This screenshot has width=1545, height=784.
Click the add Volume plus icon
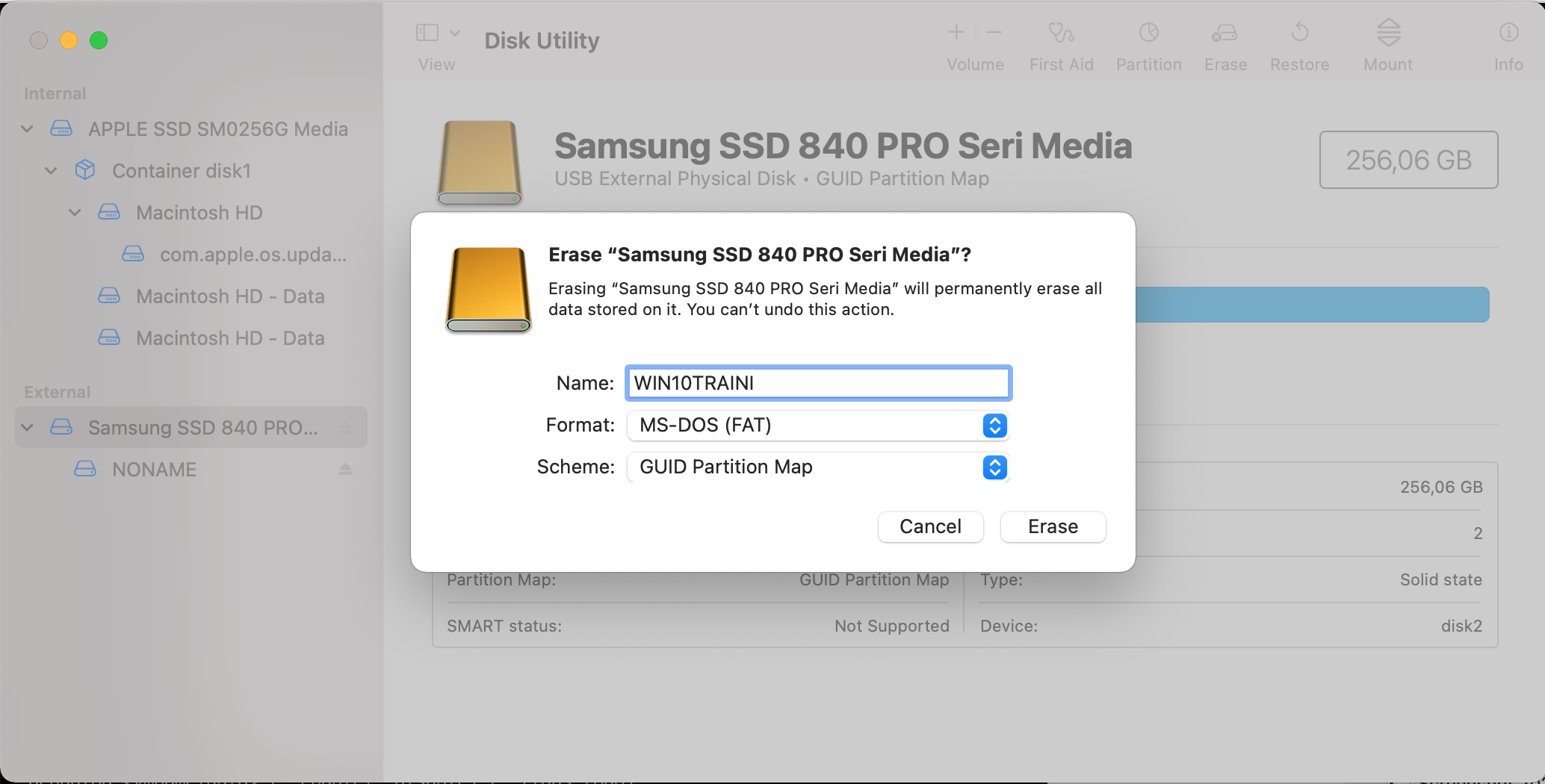[956, 32]
